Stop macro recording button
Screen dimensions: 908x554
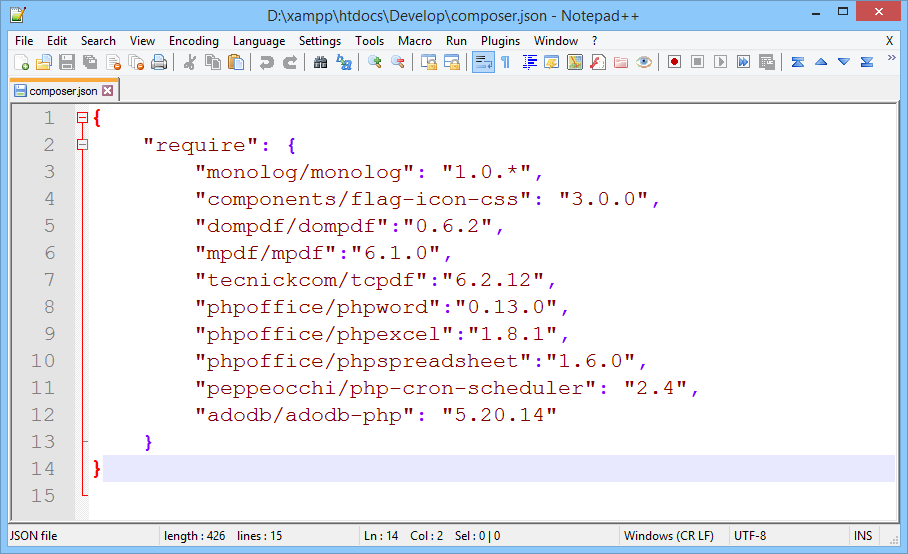(x=697, y=62)
